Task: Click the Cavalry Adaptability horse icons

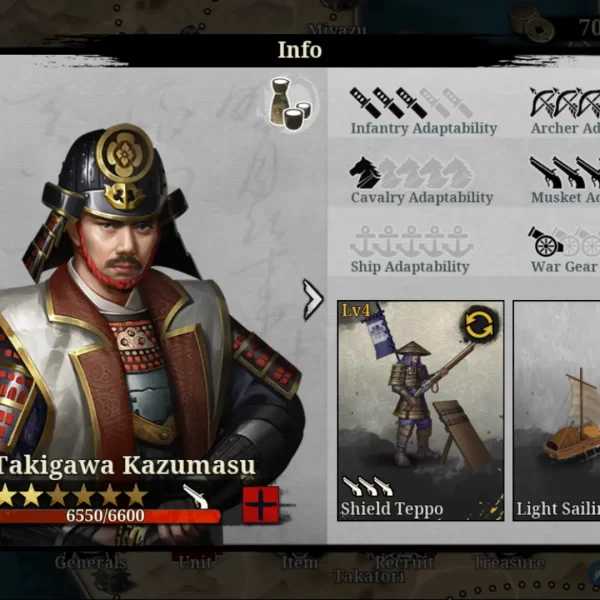Action: pos(411,172)
